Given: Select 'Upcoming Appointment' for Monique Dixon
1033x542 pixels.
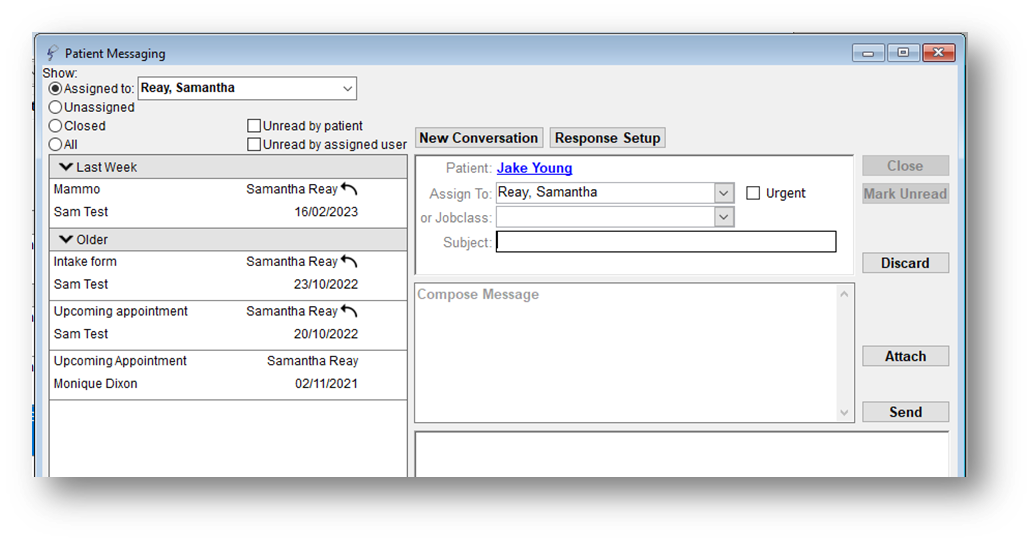Looking at the screenshot, I should tap(120, 361).
